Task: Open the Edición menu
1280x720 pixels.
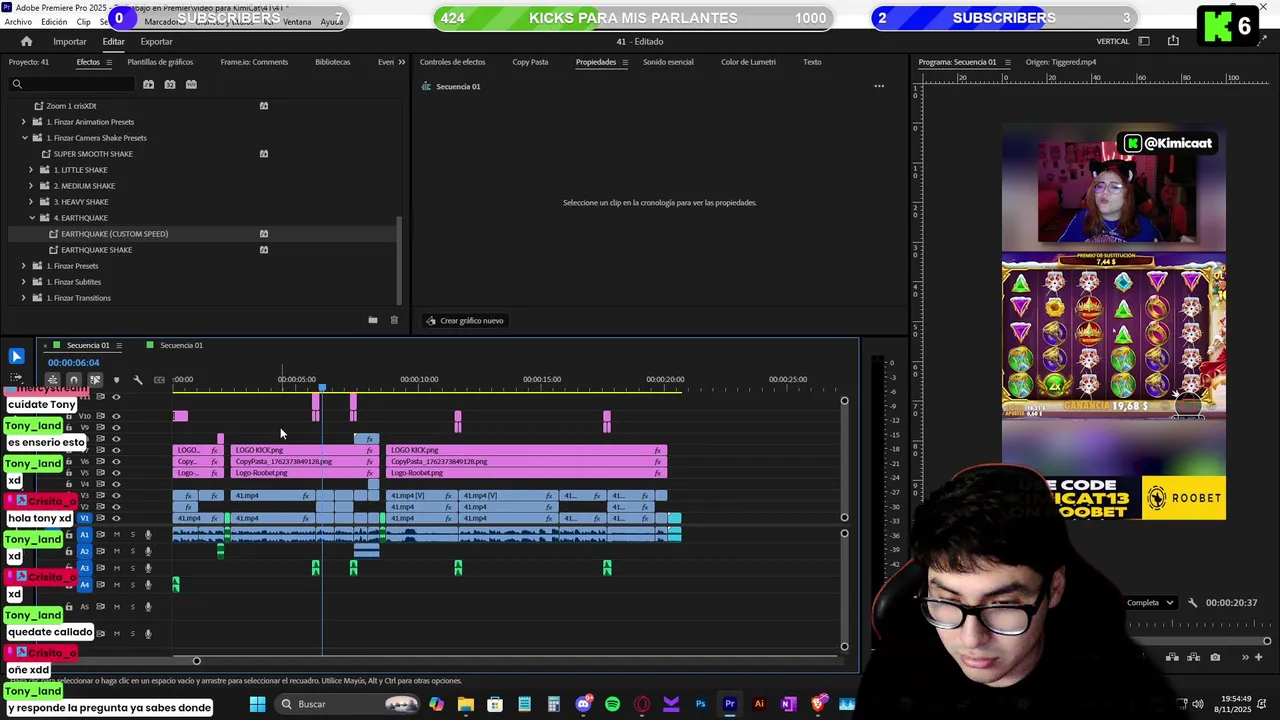Action: coord(54,22)
